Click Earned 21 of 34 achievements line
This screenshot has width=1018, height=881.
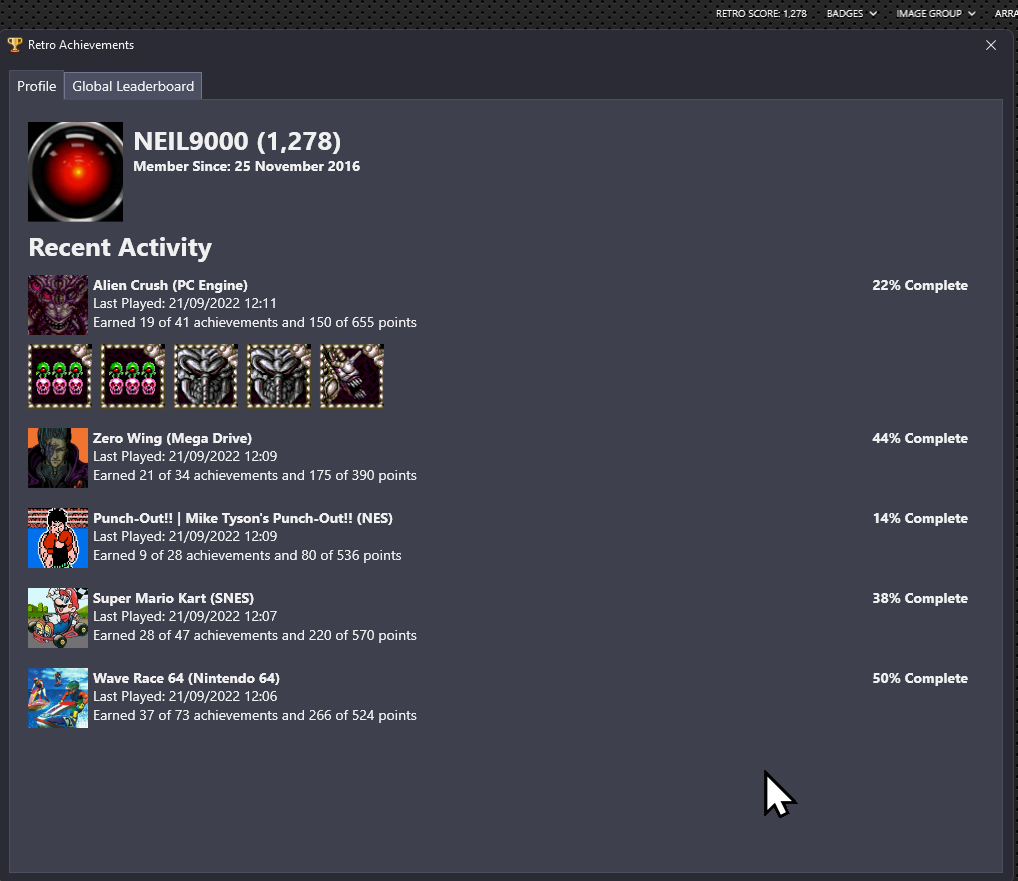(x=254, y=475)
